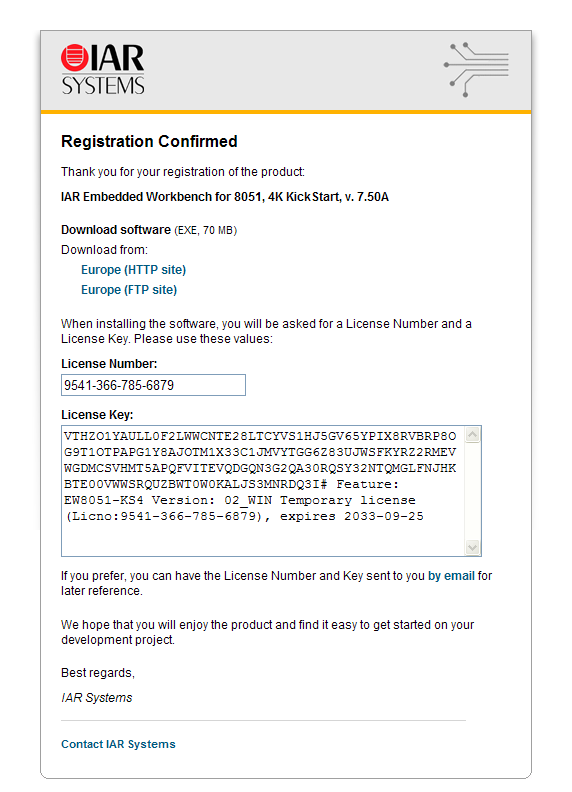Open the Europe (FTP site) download link
This screenshot has height=792, width=572.
point(129,290)
